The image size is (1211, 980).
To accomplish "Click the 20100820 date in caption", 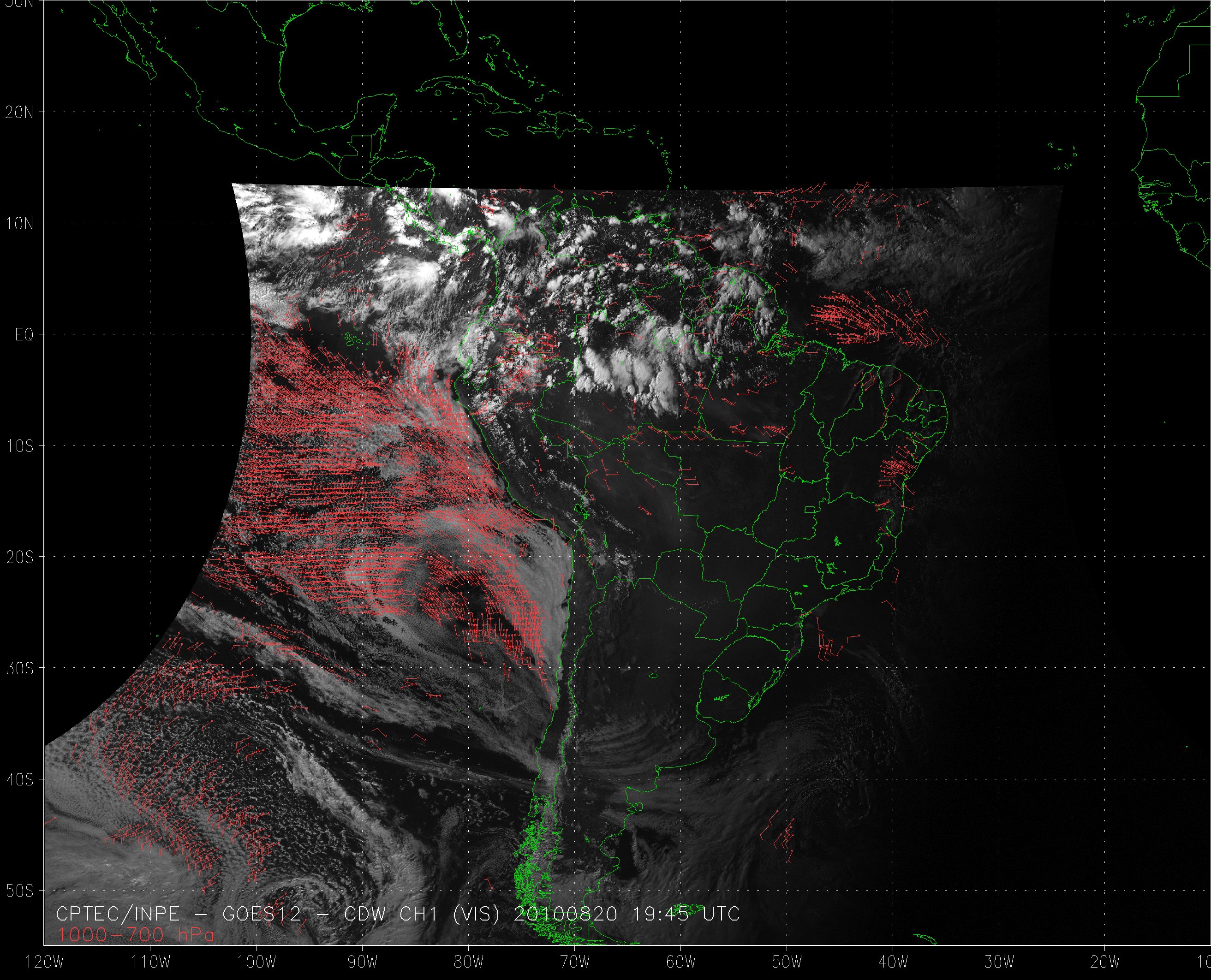I will (x=565, y=914).
